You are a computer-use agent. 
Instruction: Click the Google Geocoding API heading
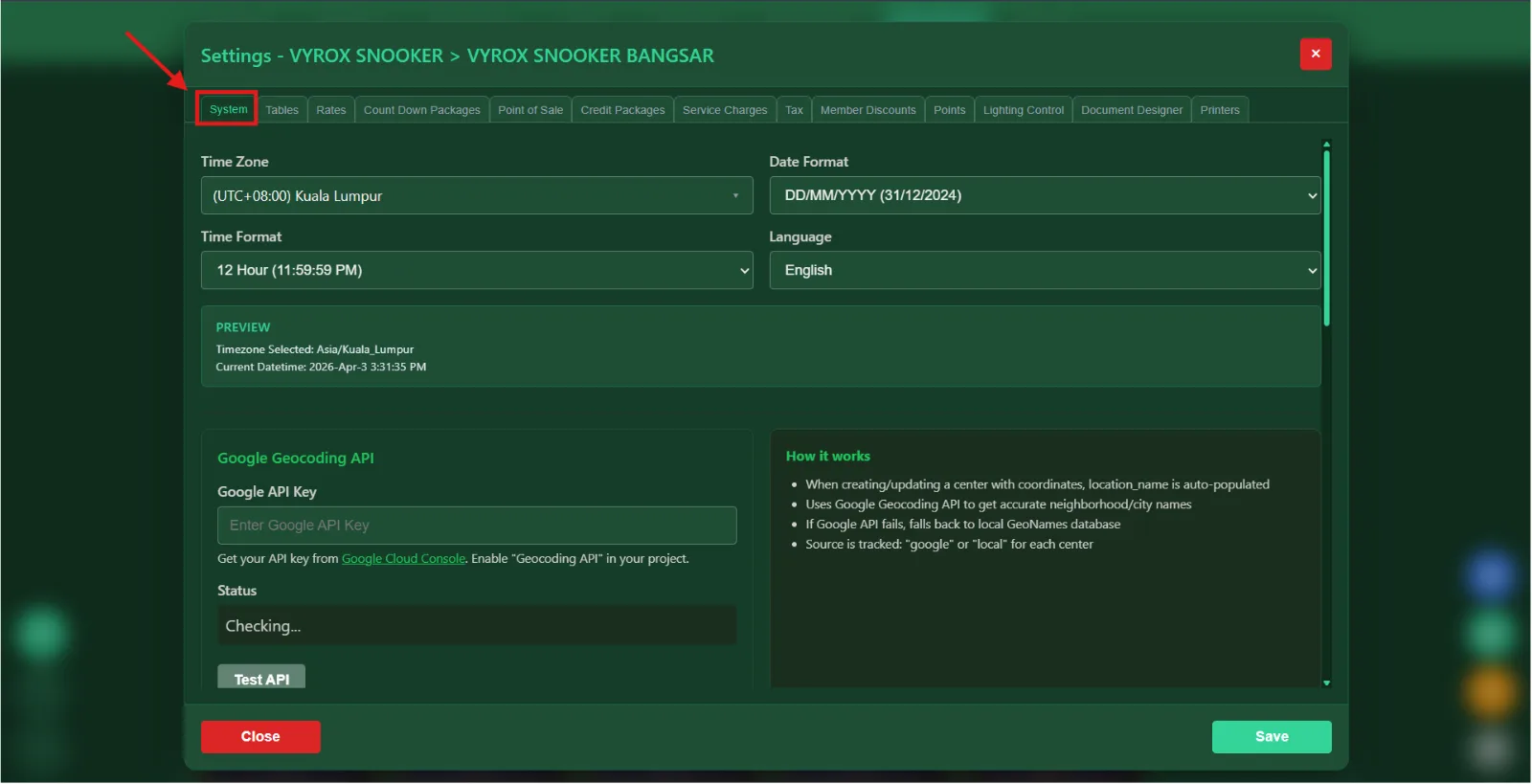296,459
